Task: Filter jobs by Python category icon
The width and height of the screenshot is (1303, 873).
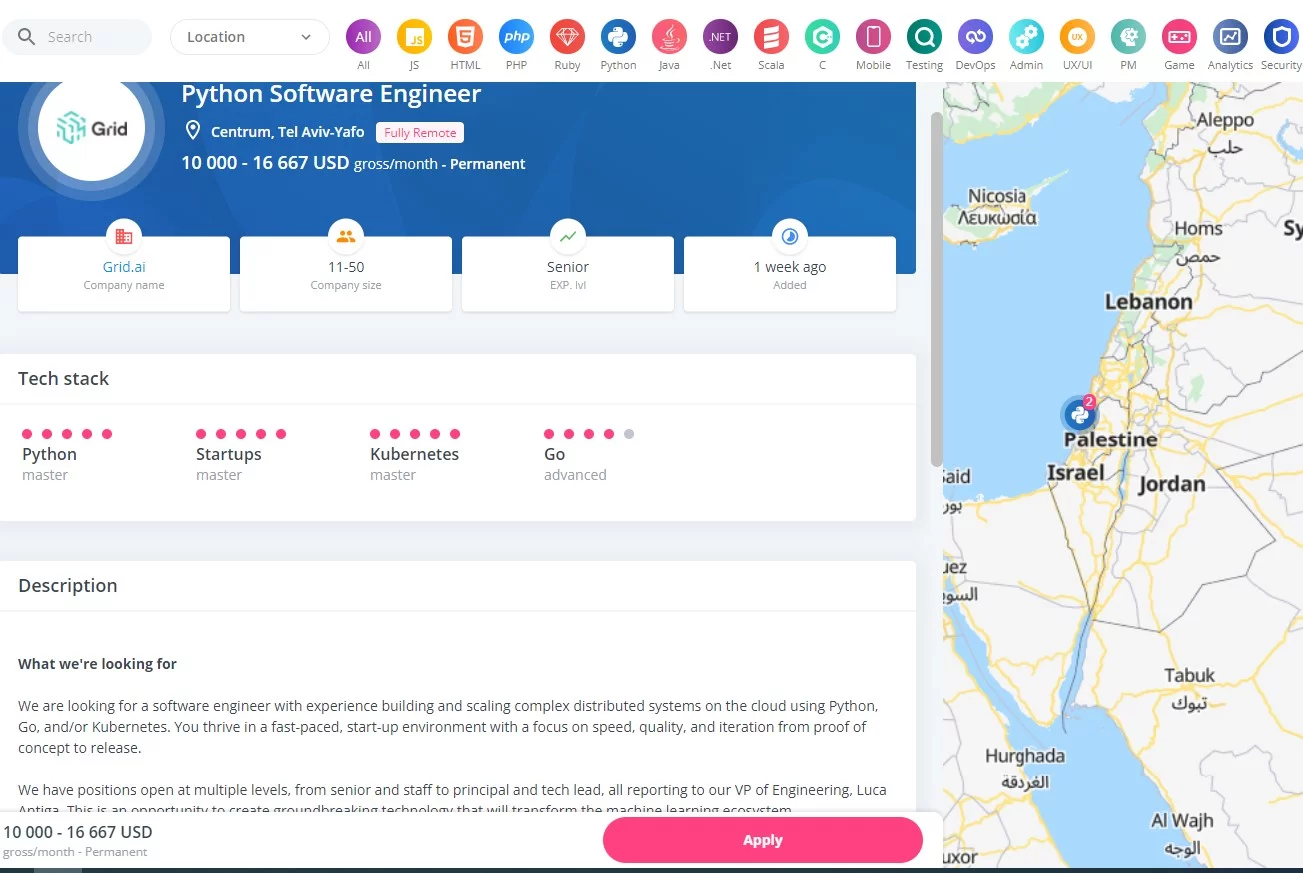Action: (x=618, y=37)
